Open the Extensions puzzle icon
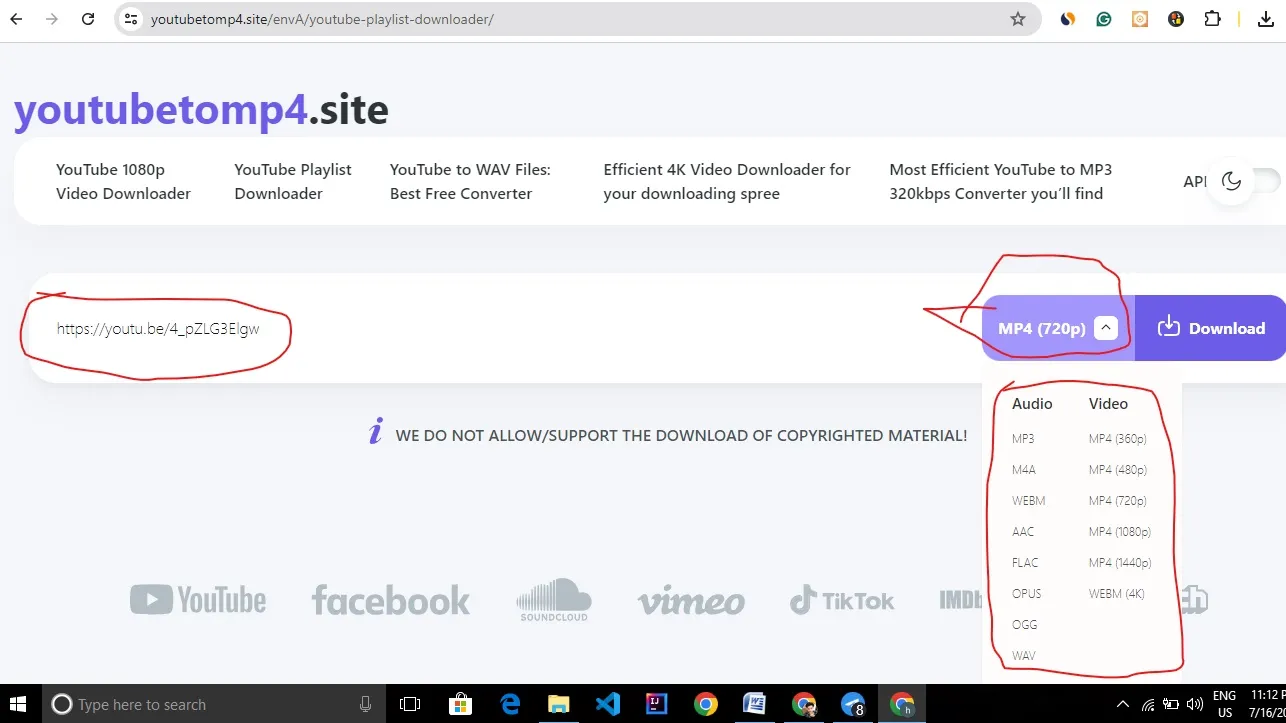1286x723 pixels. pos(1212,19)
